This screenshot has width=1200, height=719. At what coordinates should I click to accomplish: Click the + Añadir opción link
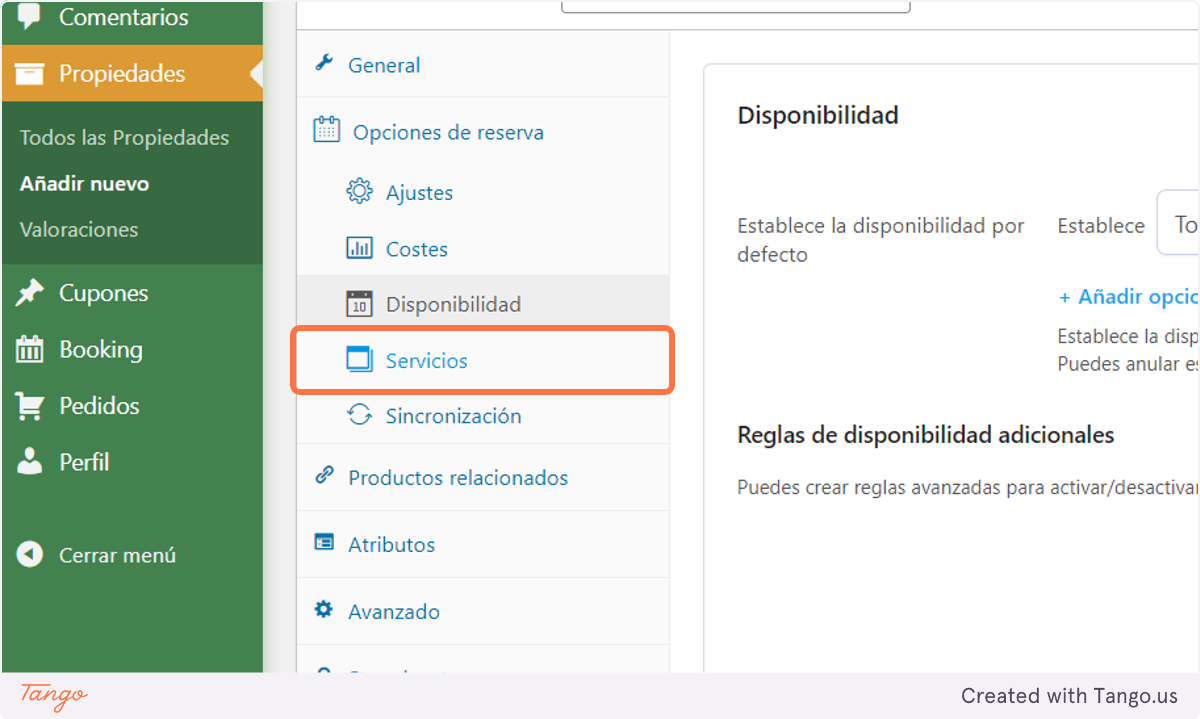point(1129,297)
